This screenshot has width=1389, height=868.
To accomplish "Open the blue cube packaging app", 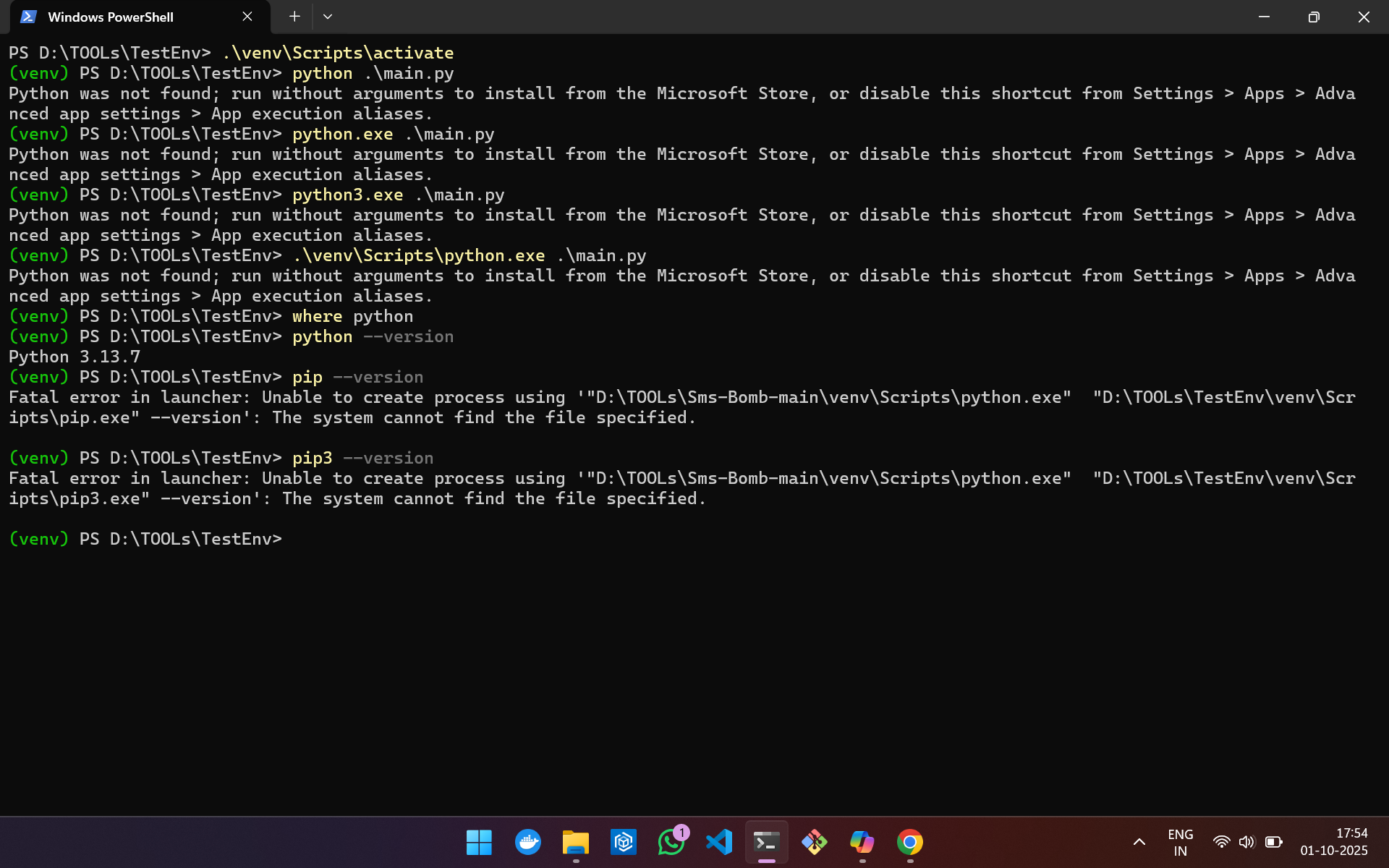I will click(x=624, y=843).
